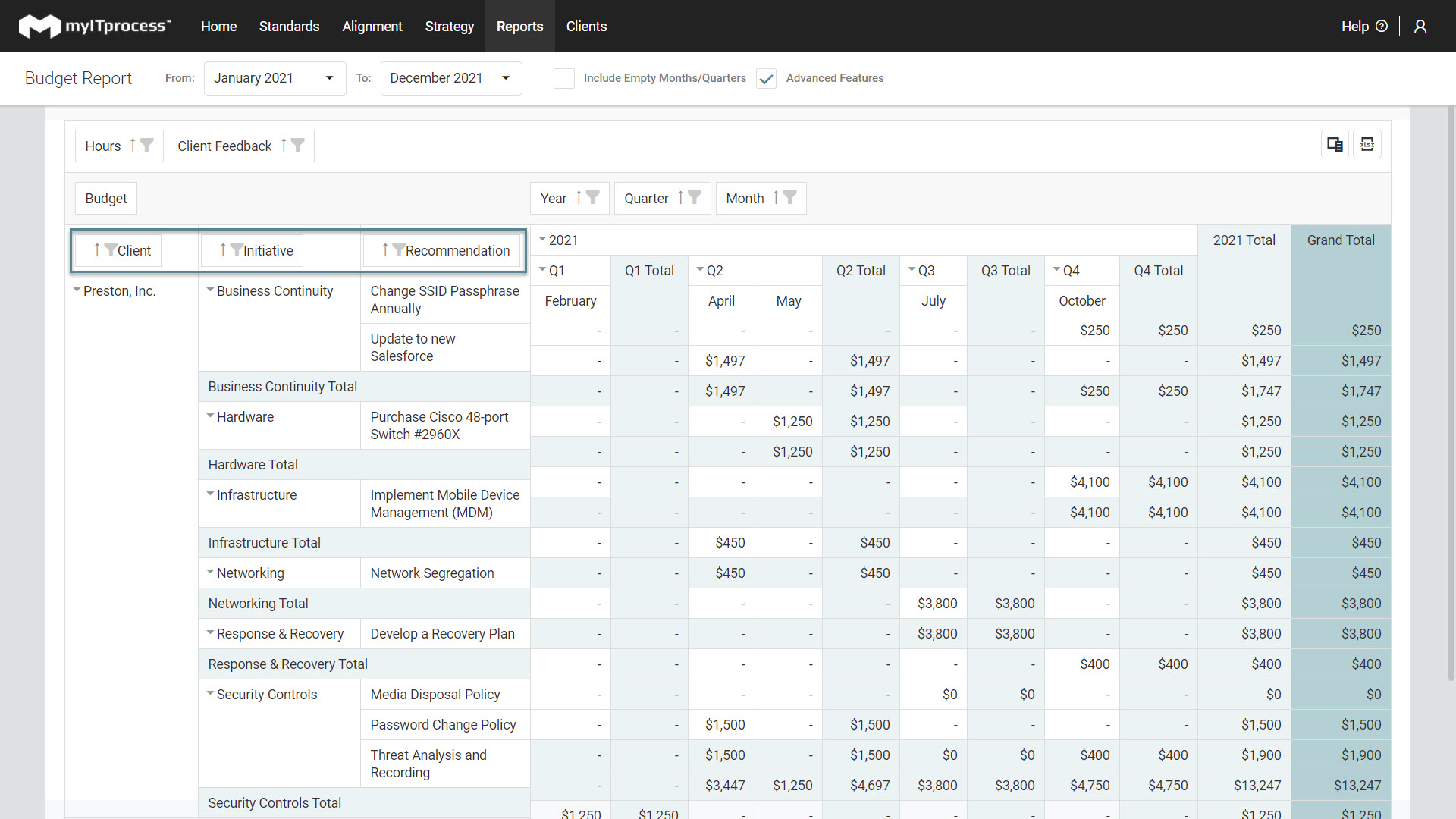
Task: Sort the Month field arrow
Action: [776, 197]
